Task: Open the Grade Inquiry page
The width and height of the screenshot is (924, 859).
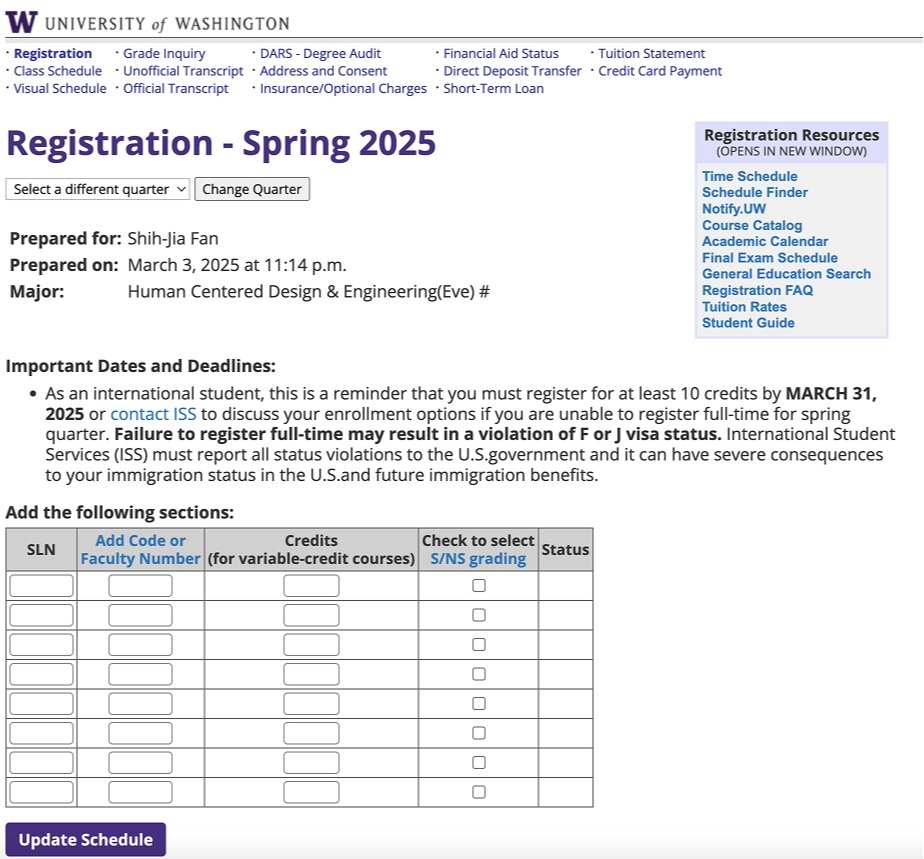Action: [164, 54]
